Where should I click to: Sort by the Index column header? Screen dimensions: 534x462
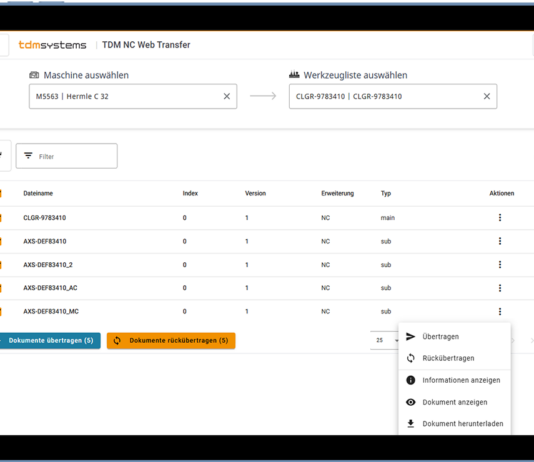[x=190, y=193]
